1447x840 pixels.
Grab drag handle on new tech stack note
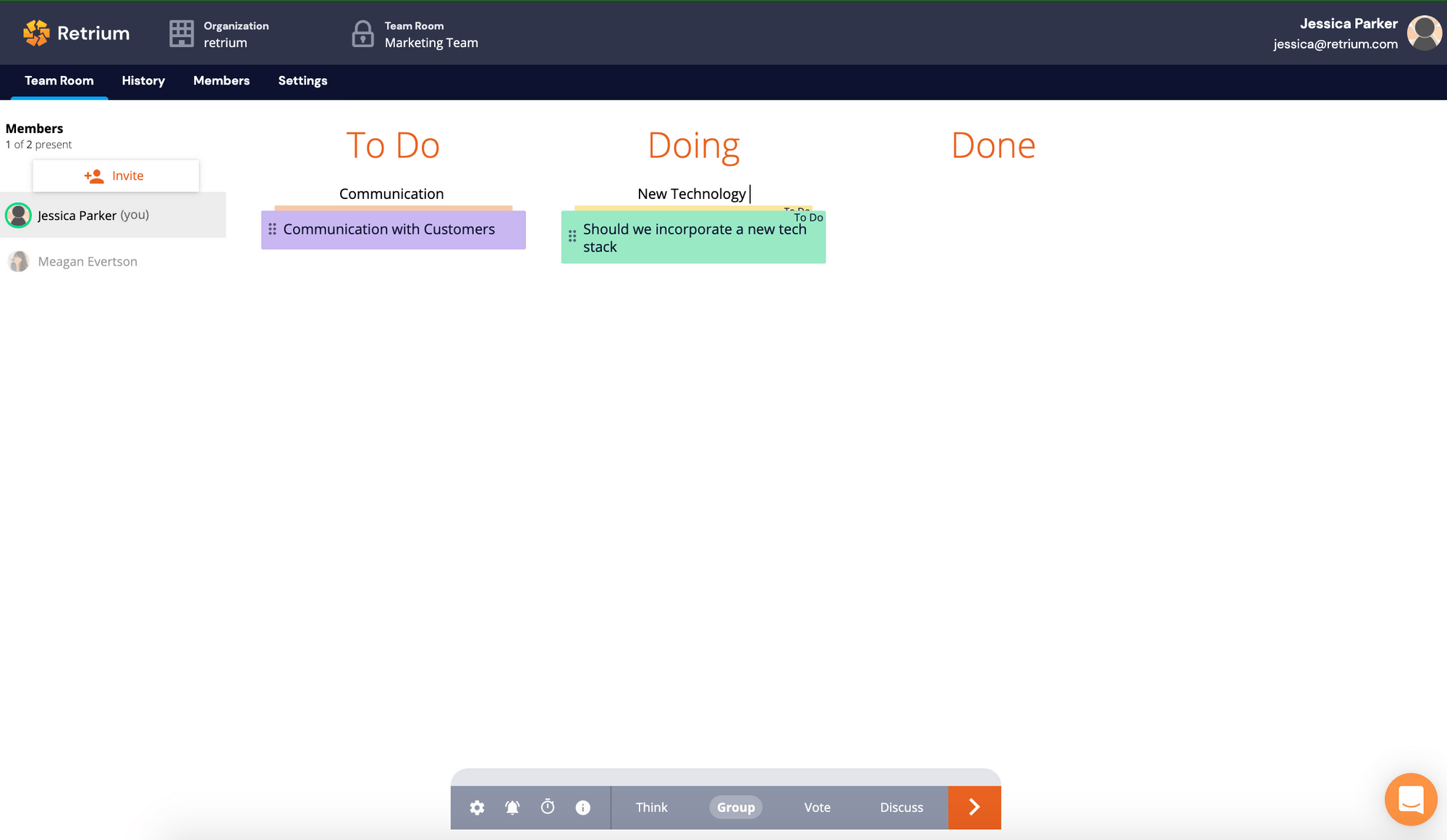point(572,236)
